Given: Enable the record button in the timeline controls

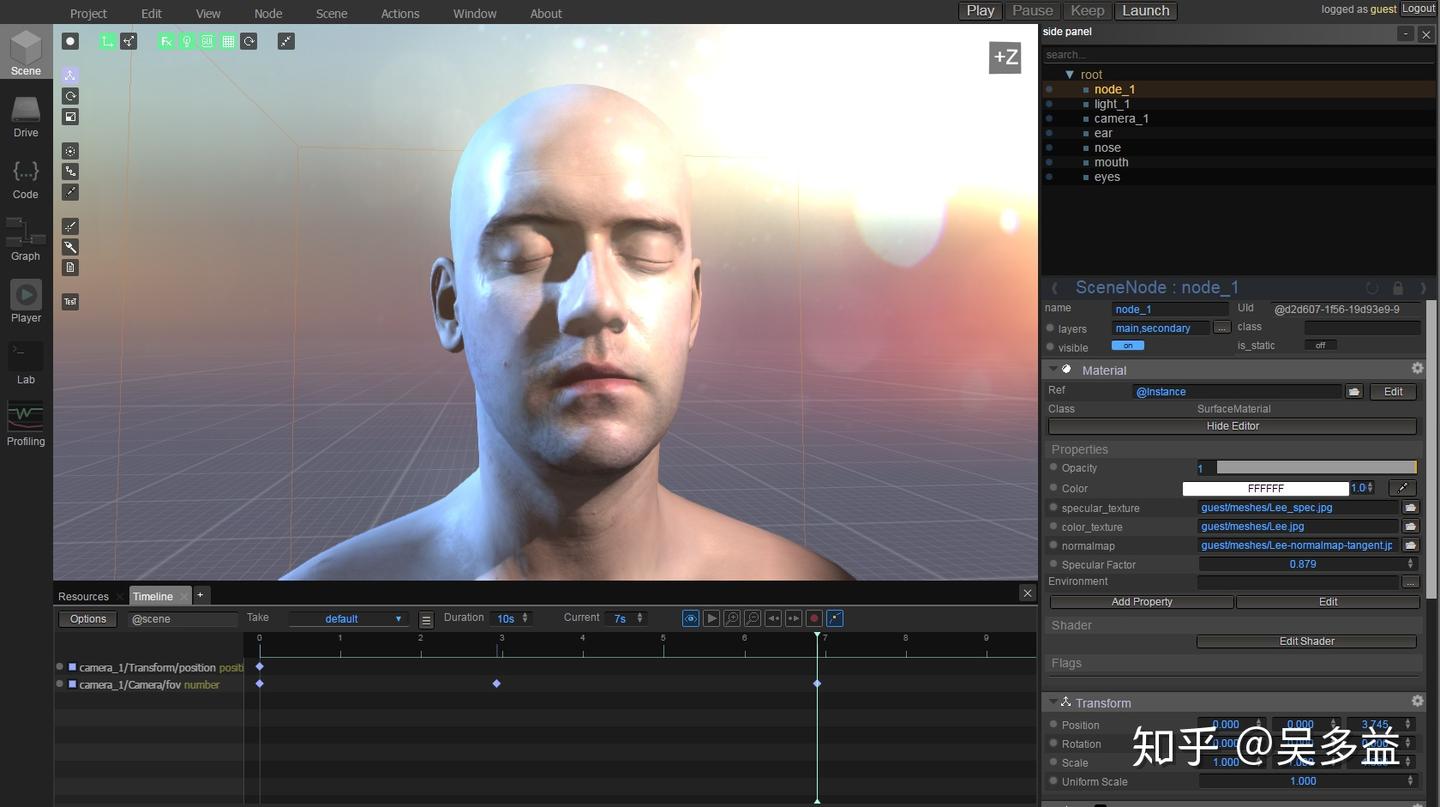Looking at the screenshot, I should (x=814, y=618).
